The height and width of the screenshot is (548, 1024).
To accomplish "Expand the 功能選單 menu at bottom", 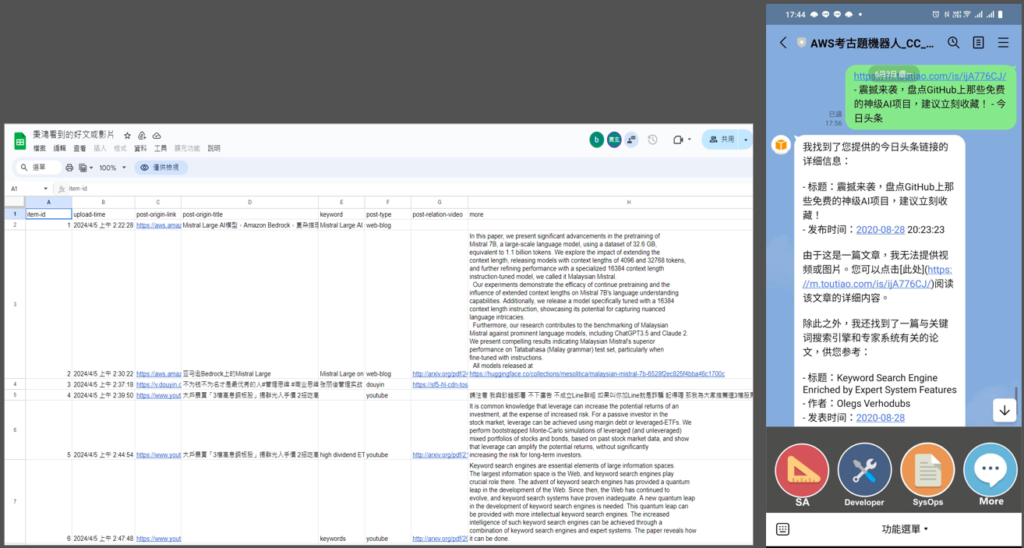I will pyautogui.click(x=906, y=529).
